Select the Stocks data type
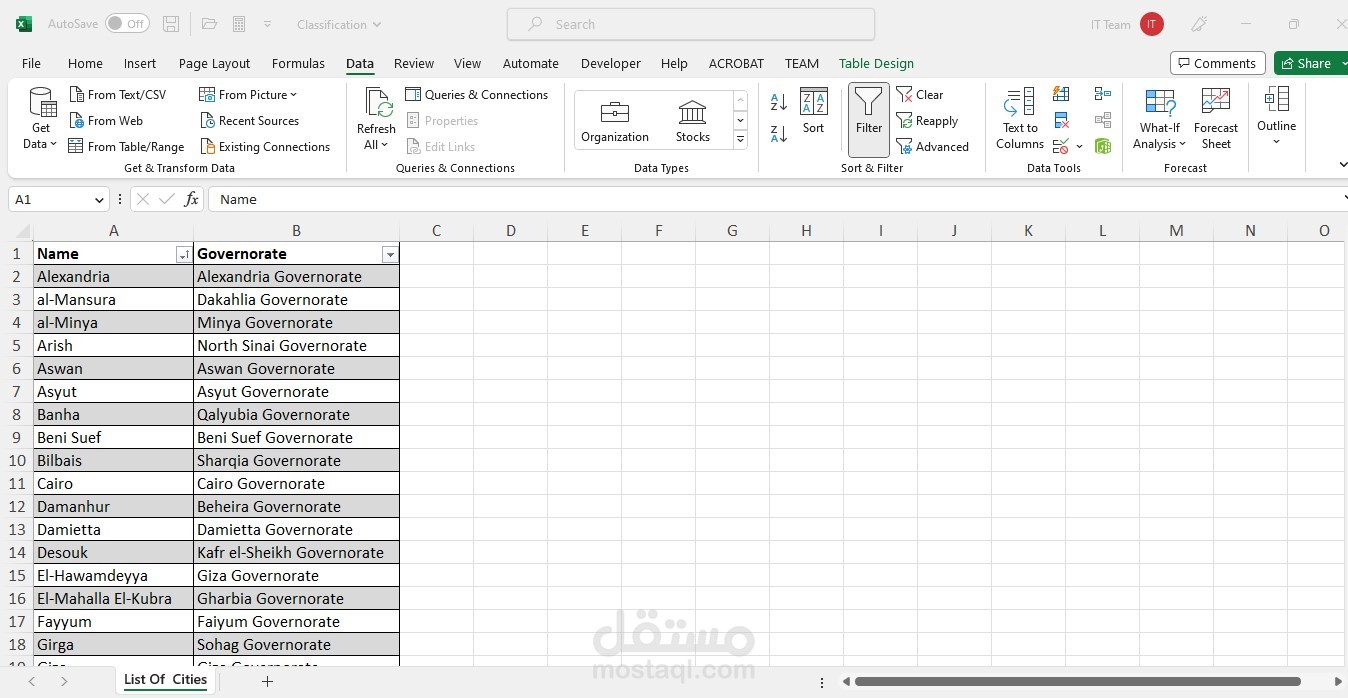The height and width of the screenshot is (698, 1348). 692,120
